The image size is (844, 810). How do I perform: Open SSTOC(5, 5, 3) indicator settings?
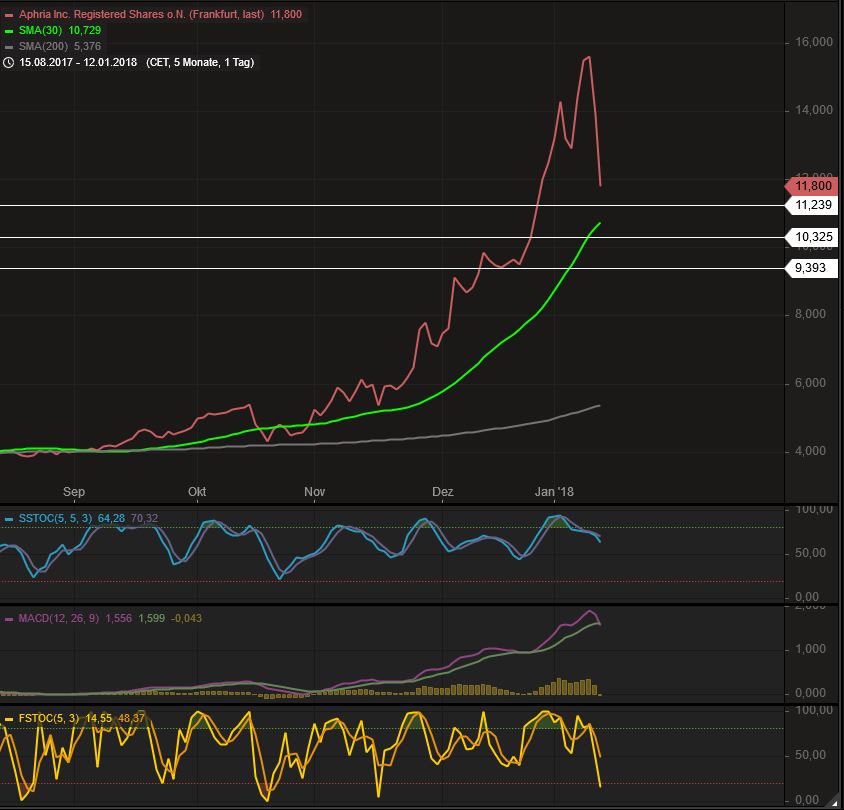coord(55,518)
